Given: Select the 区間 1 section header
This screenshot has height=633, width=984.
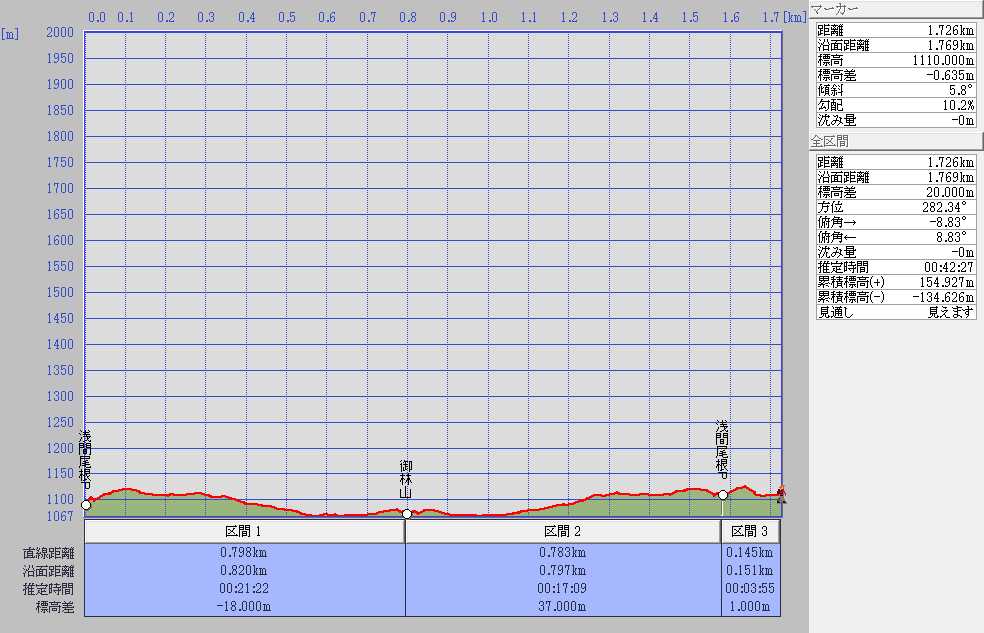Looking at the screenshot, I should [x=244, y=531].
